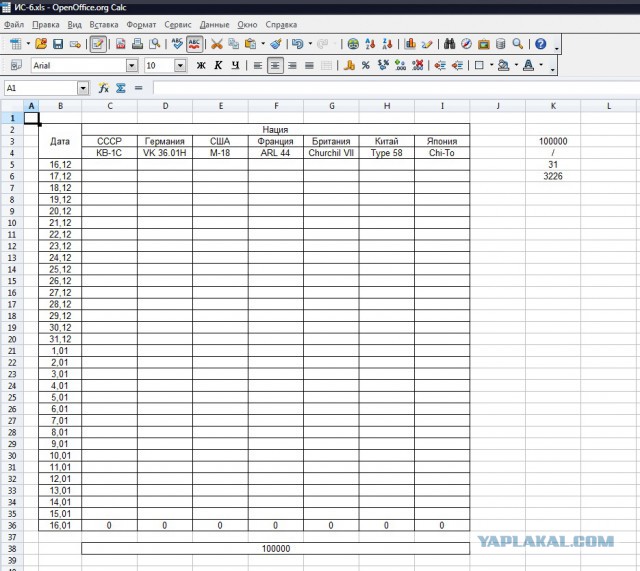Justify cell content

pyautogui.click(x=309, y=65)
